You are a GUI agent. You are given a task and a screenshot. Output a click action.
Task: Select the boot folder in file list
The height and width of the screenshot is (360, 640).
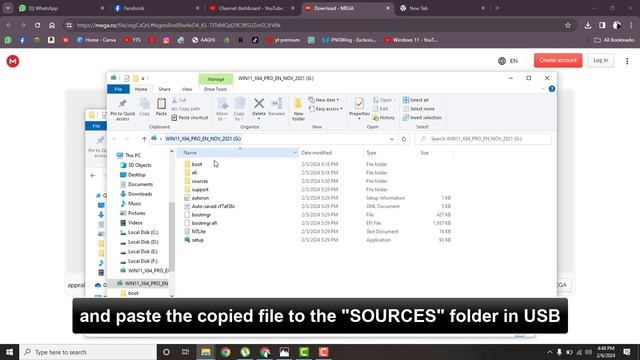coord(197,164)
